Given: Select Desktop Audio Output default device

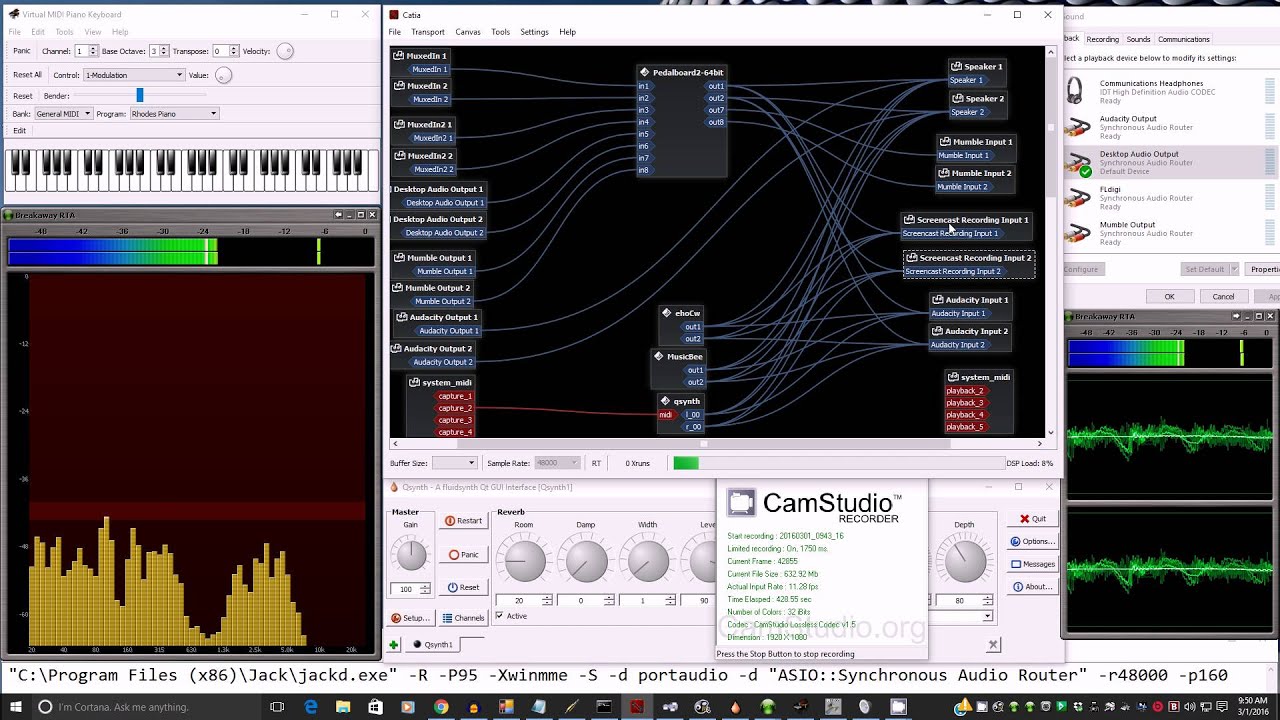Looking at the screenshot, I should (x=1169, y=162).
